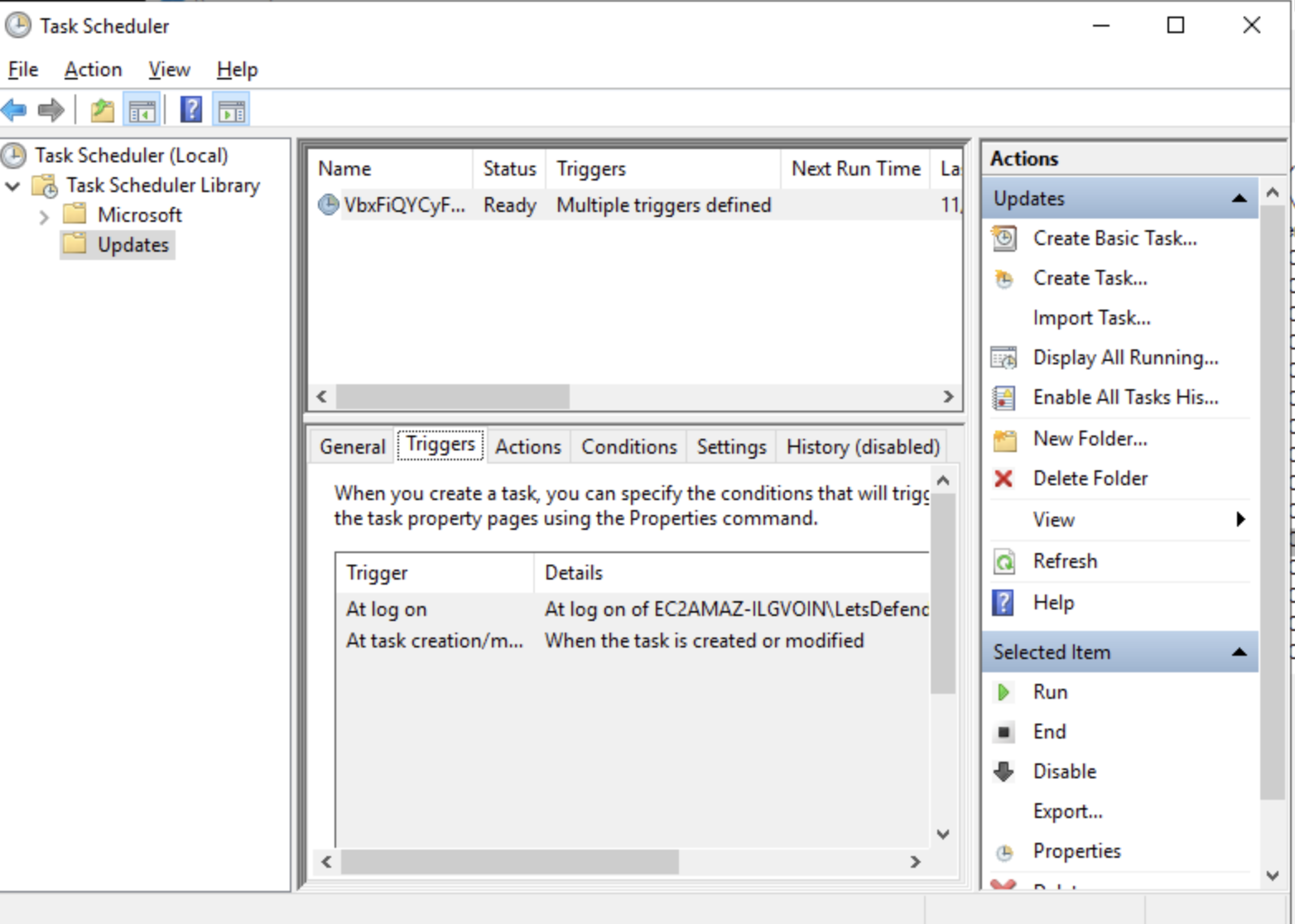Click the Create Task icon
Screen dimensions: 1295x924
pyautogui.click(x=1004, y=279)
